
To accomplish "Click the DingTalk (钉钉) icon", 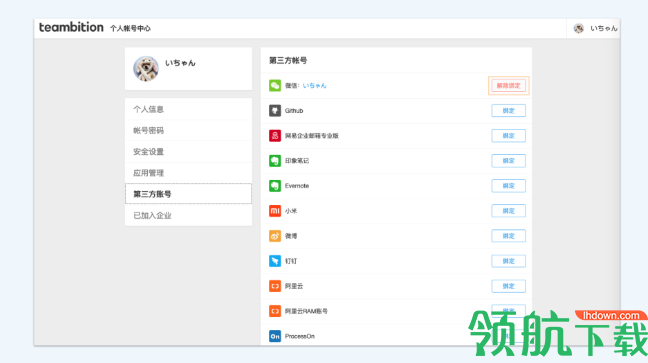I will [275, 261].
